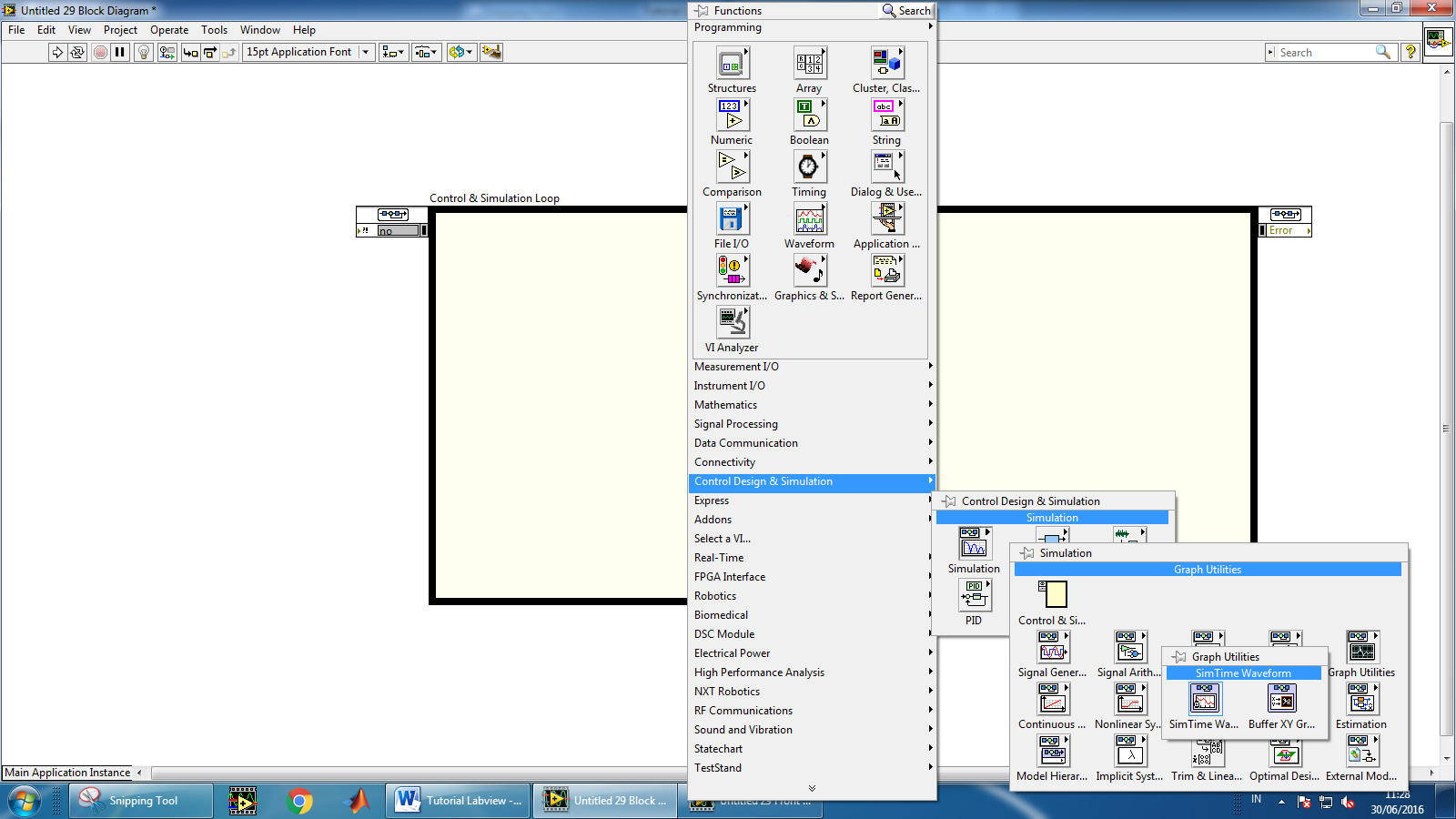Toggle Run Continuously button
1456x819 pixels.
(77, 52)
